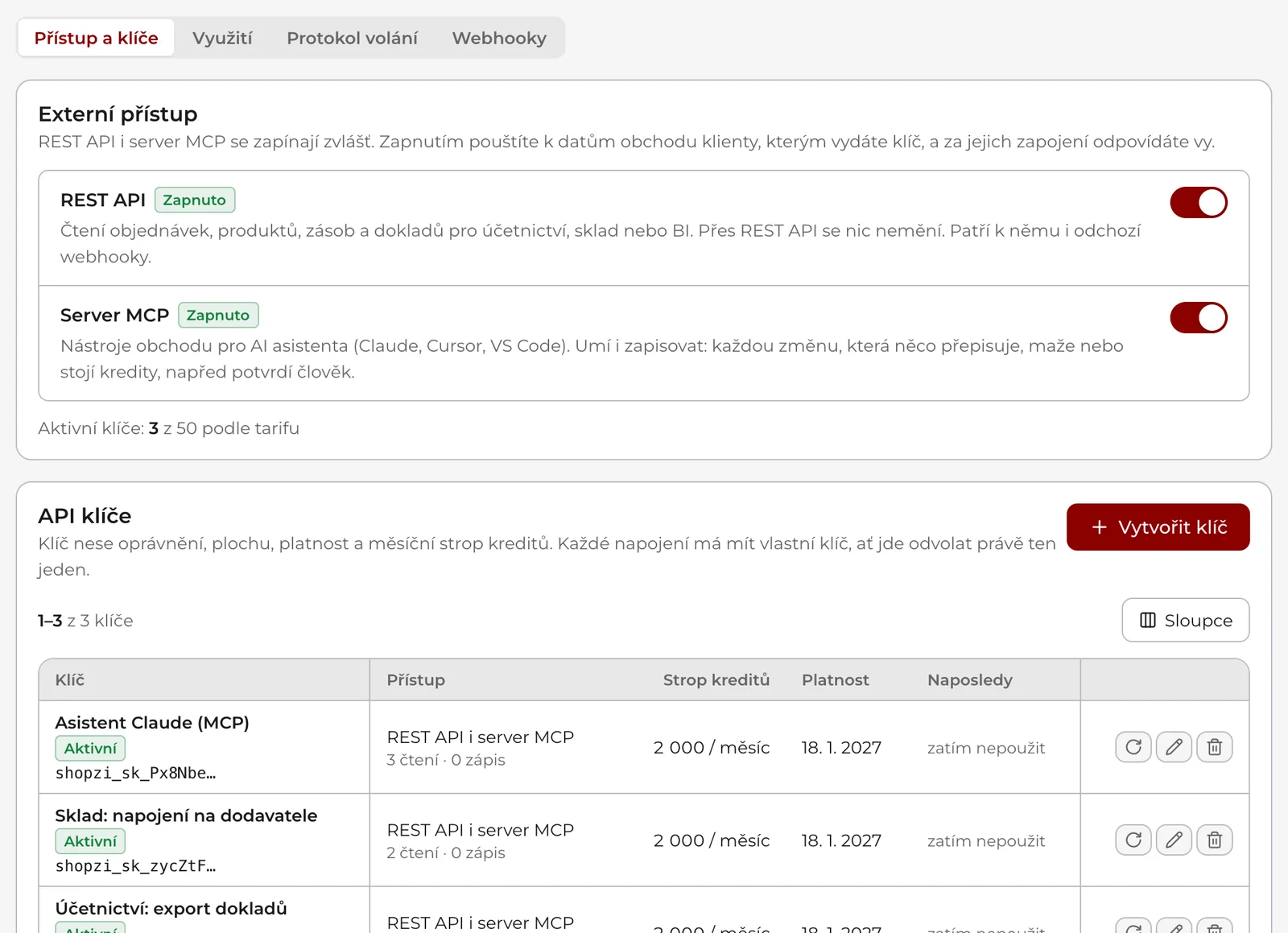This screenshot has width=1288, height=933.
Task: Open the Sloupce column chooser
Action: click(1186, 620)
